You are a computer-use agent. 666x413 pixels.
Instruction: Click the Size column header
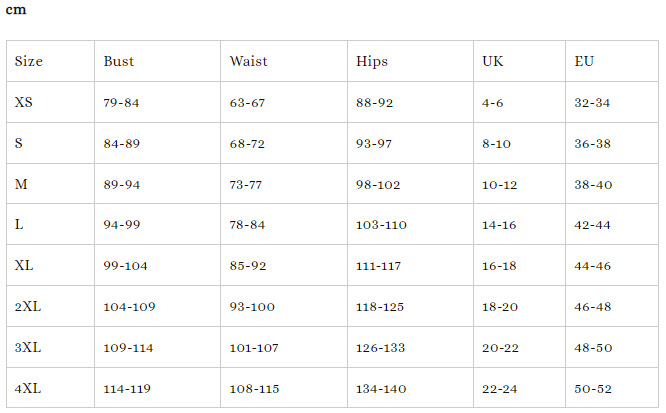tap(28, 61)
